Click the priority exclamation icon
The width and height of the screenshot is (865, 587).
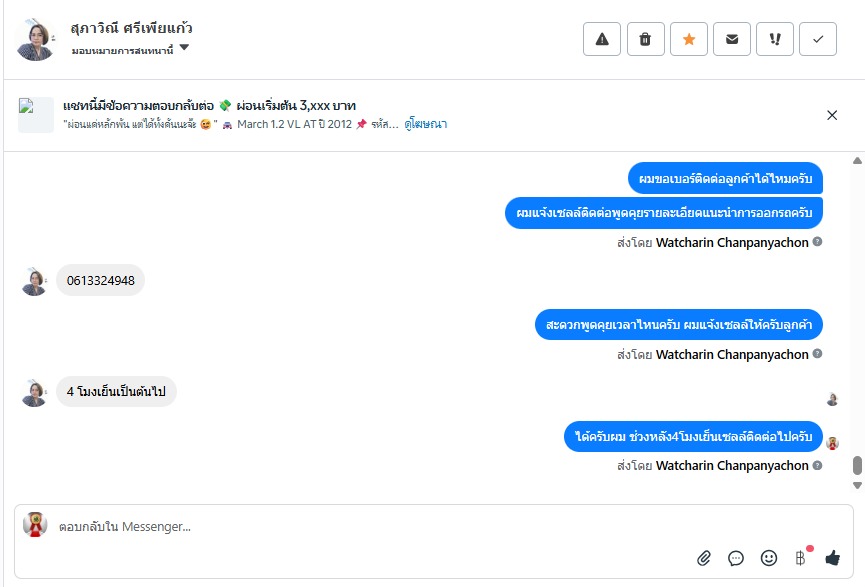(x=775, y=39)
